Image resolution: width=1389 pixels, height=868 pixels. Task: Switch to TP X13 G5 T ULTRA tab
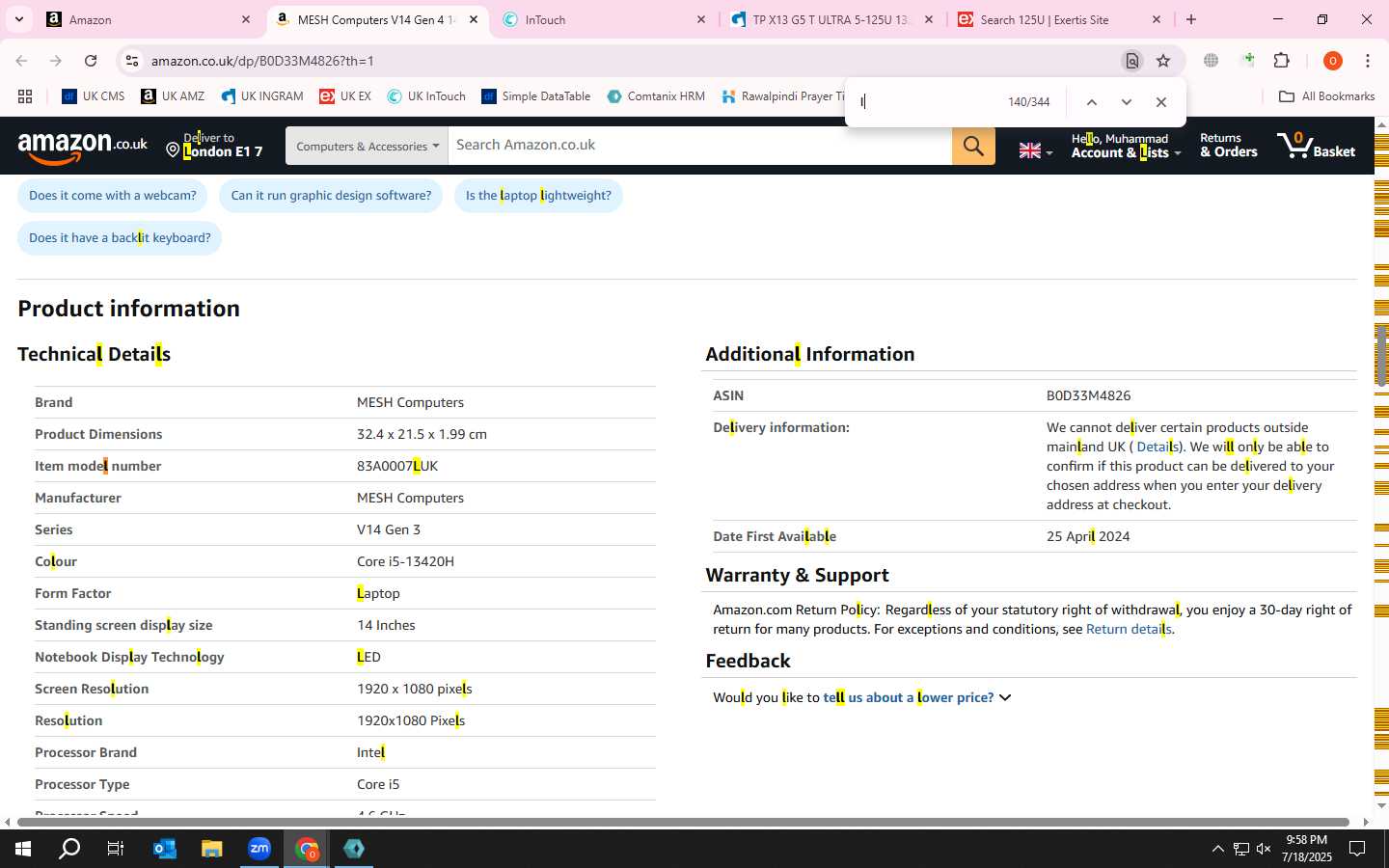click(832, 19)
